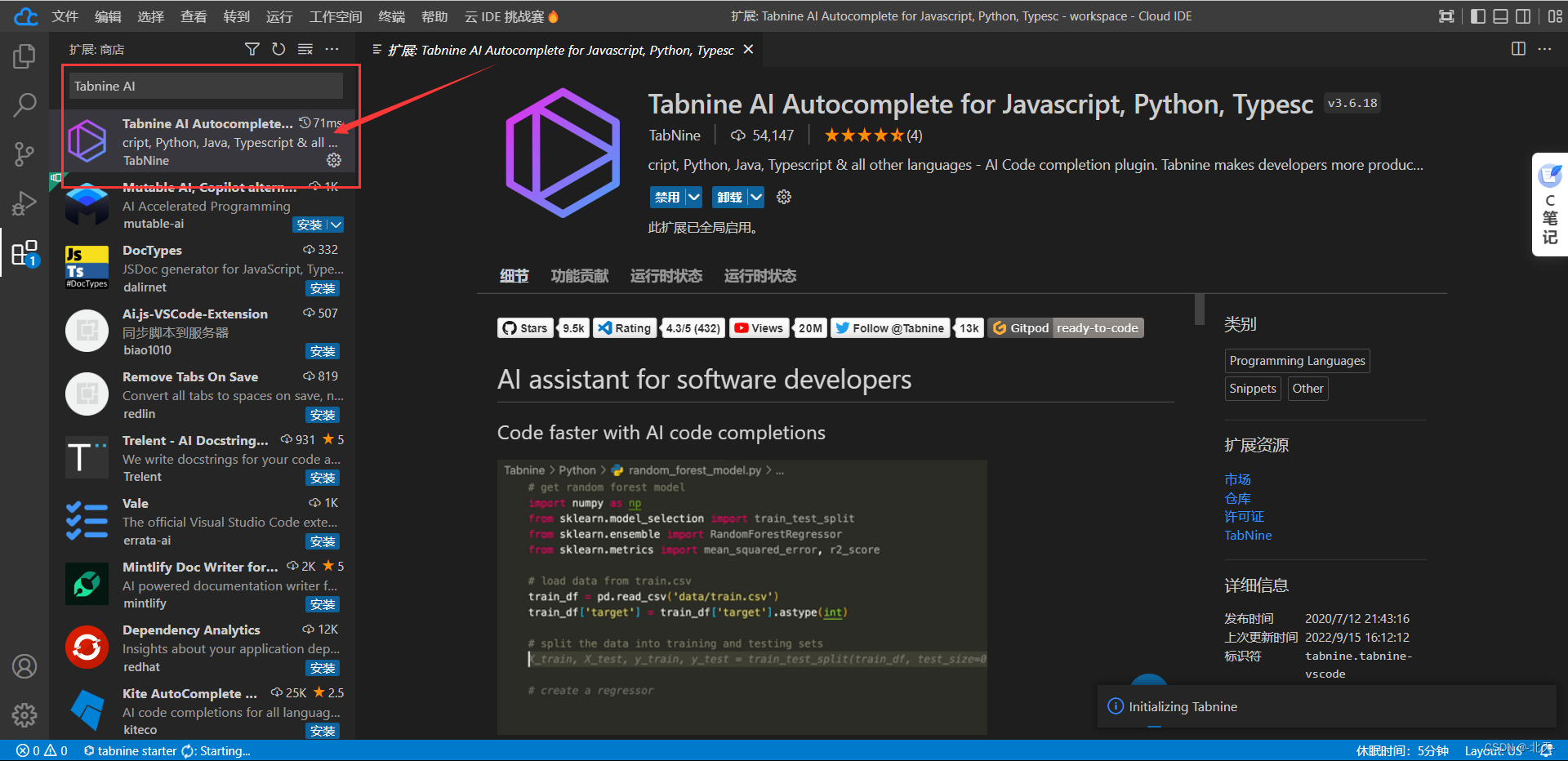
Task: Open the 许可证 license link
Action: pyautogui.click(x=1244, y=517)
